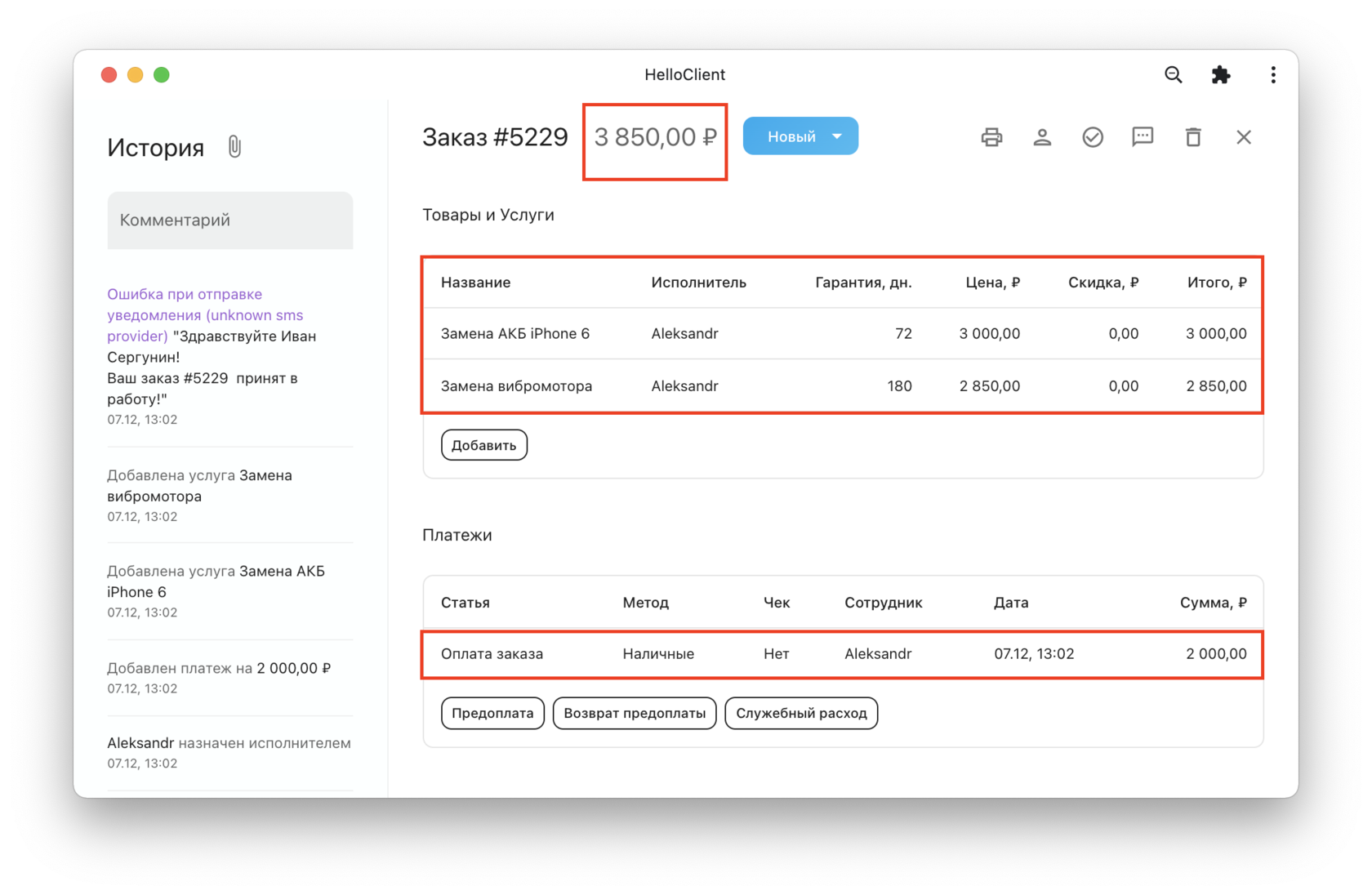Click the Гарантия, дн. column header
The height and width of the screenshot is (895, 1372).
pos(863,283)
